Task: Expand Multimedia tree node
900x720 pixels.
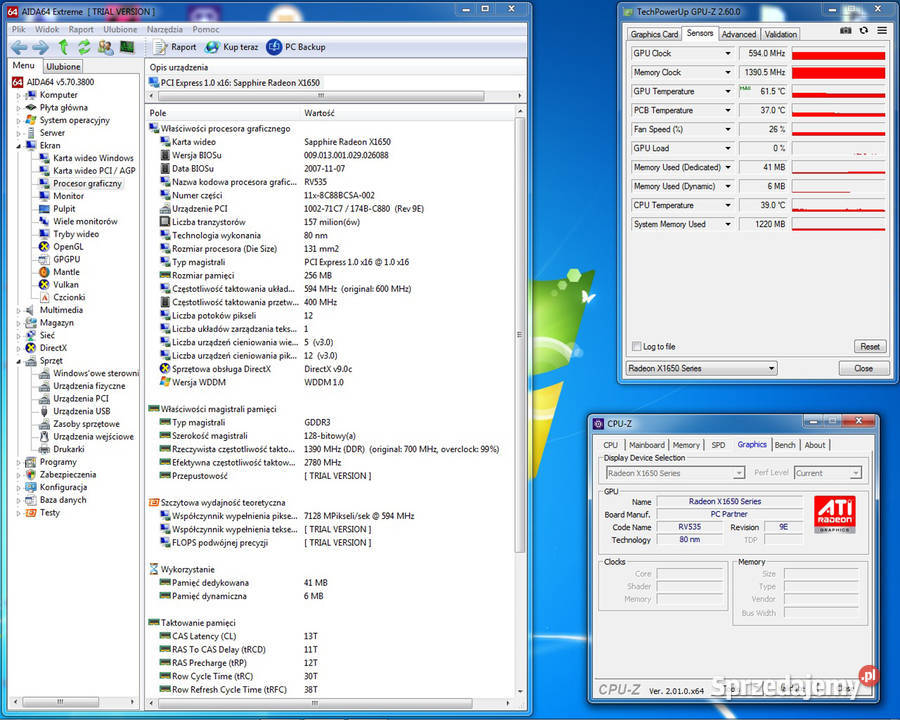Action: pyautogui.click(x=18, y=310)
